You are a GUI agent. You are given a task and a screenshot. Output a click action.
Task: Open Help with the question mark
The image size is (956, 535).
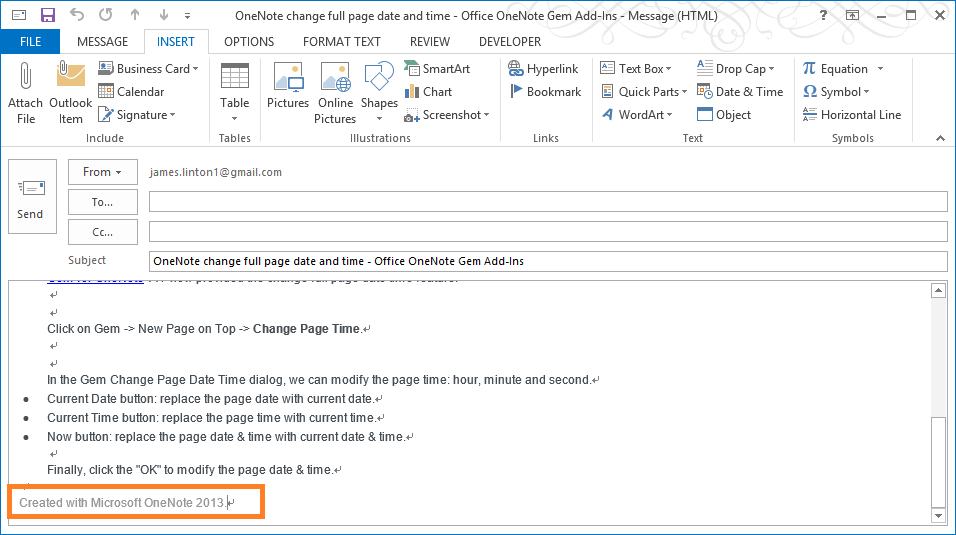[823, 15]
